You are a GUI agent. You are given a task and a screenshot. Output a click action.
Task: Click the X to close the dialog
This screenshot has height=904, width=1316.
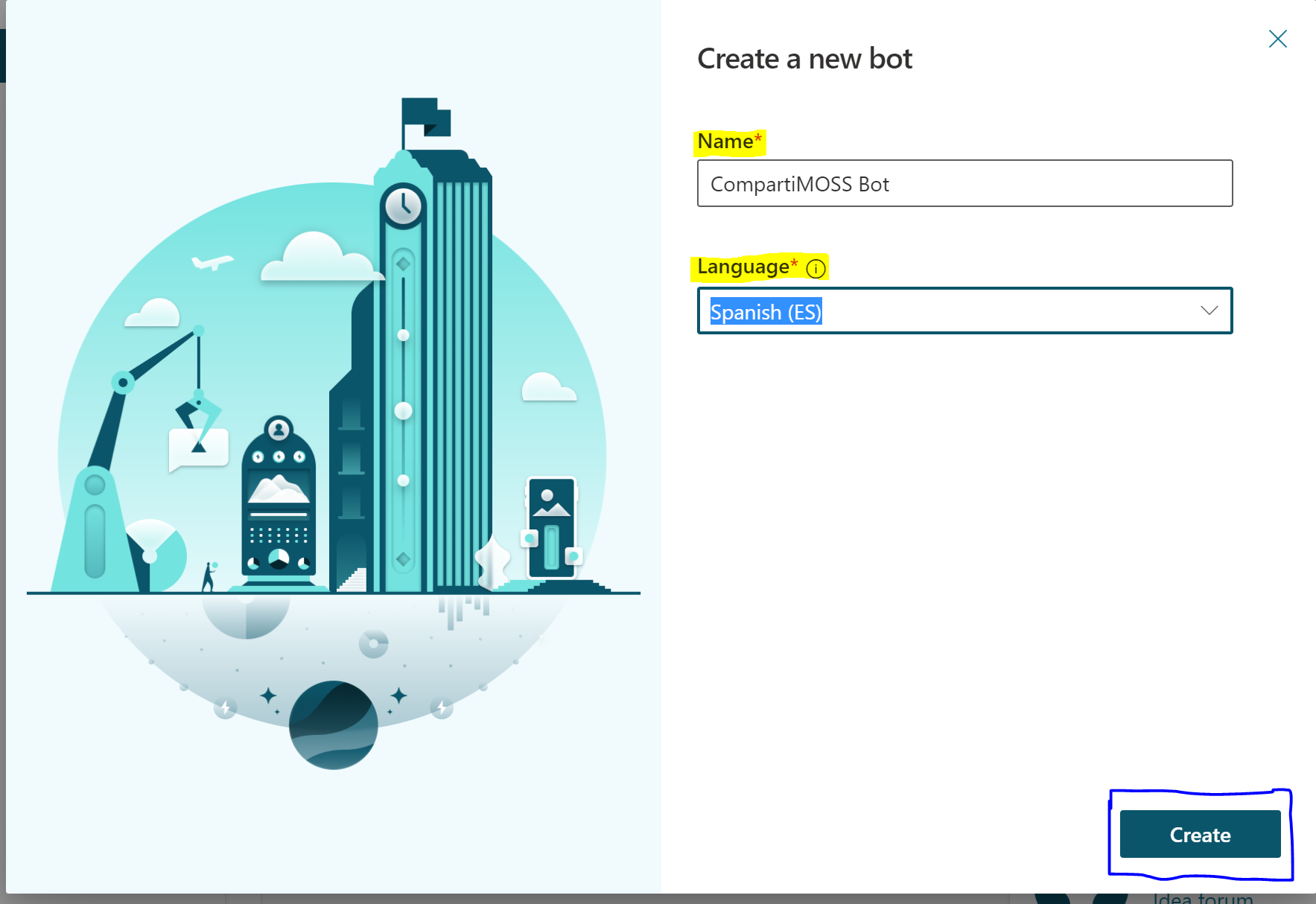1278,39
